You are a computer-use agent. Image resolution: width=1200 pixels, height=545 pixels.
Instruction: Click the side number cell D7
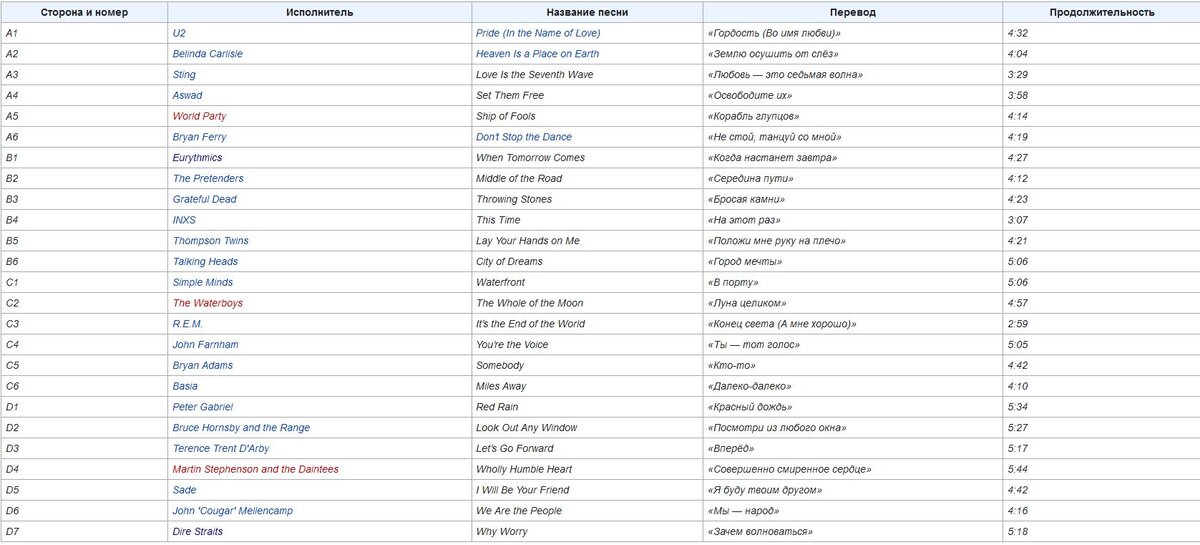[x=84, y=531]
